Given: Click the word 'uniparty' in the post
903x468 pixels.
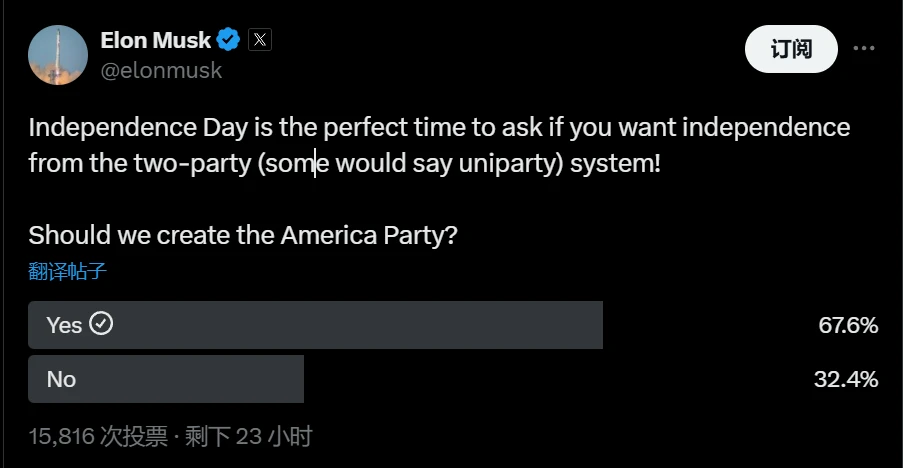Looking at the screenshot, I should pyautogui.click(x=507, y=163).
